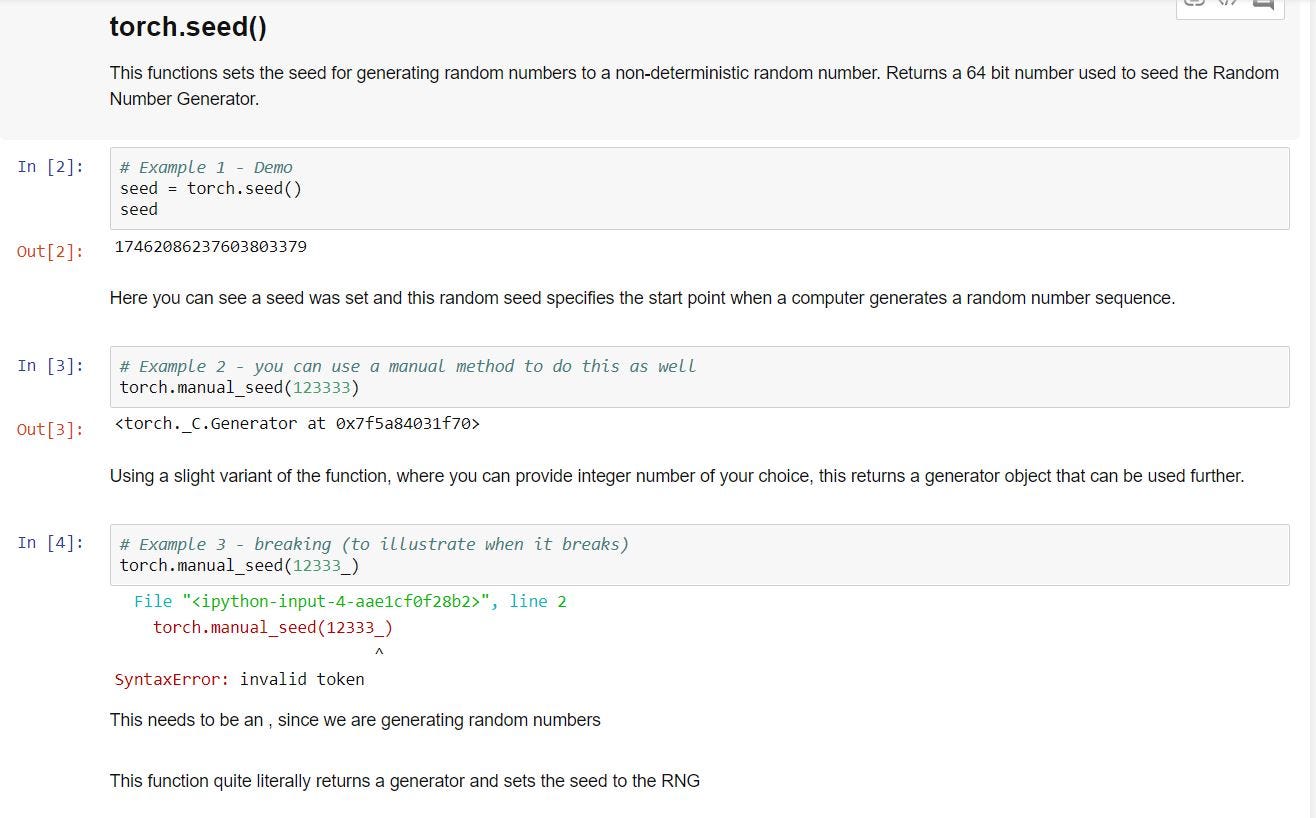
Task: Click the torch.seed() heading
Action: tap(188, 27)
